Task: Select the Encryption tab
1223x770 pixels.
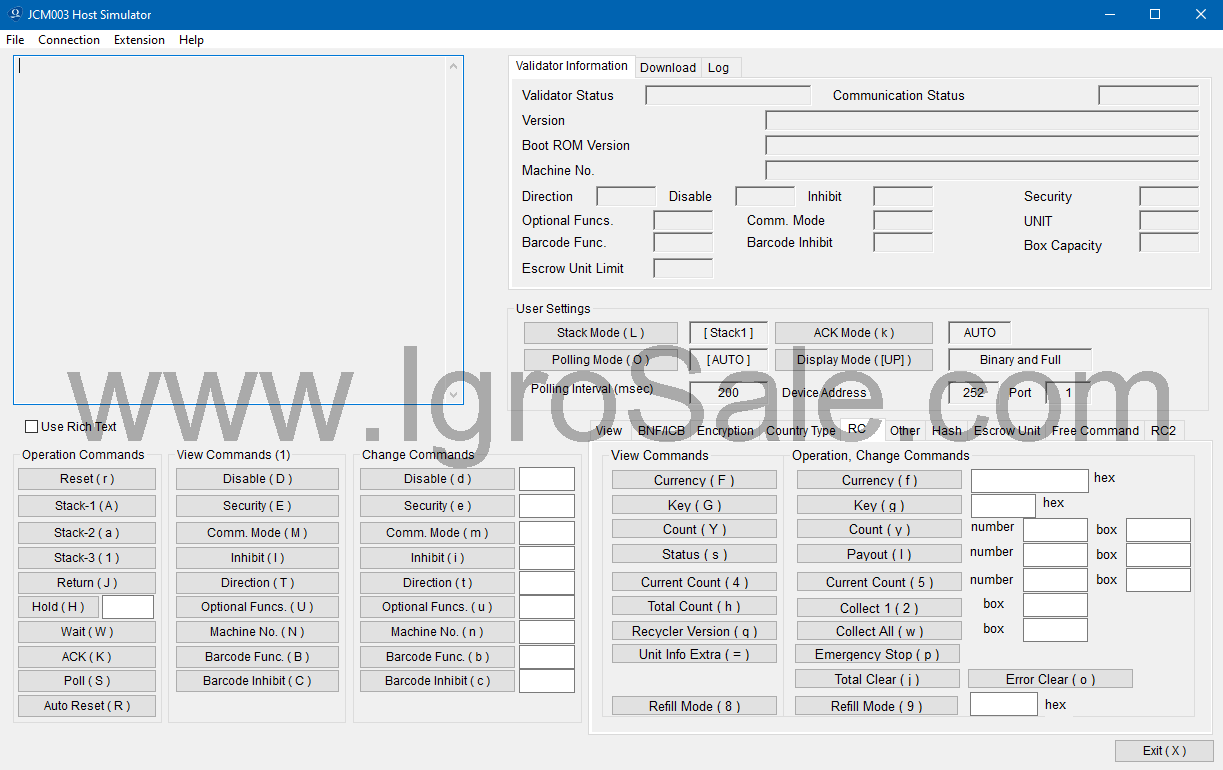Action: click(725, 431)
